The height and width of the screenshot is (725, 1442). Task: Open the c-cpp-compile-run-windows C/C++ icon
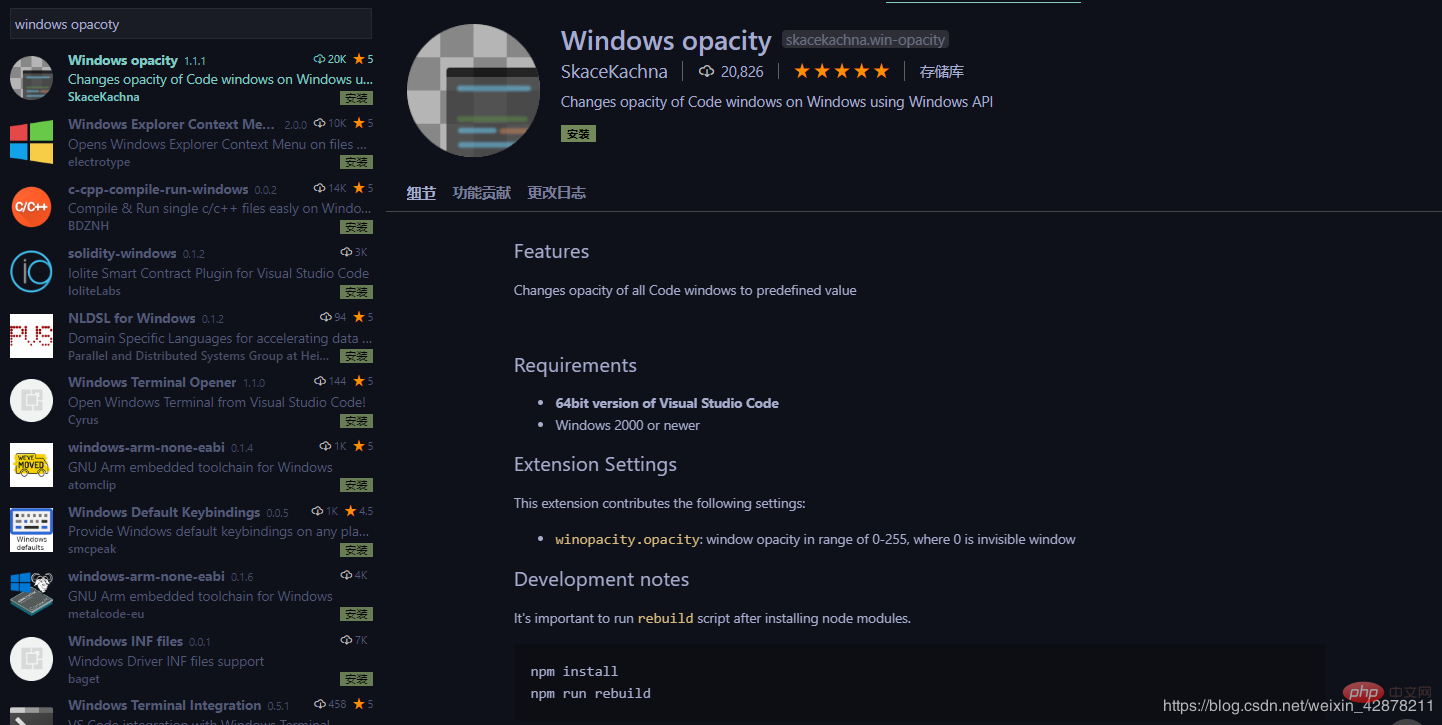[x=31, y=207]
